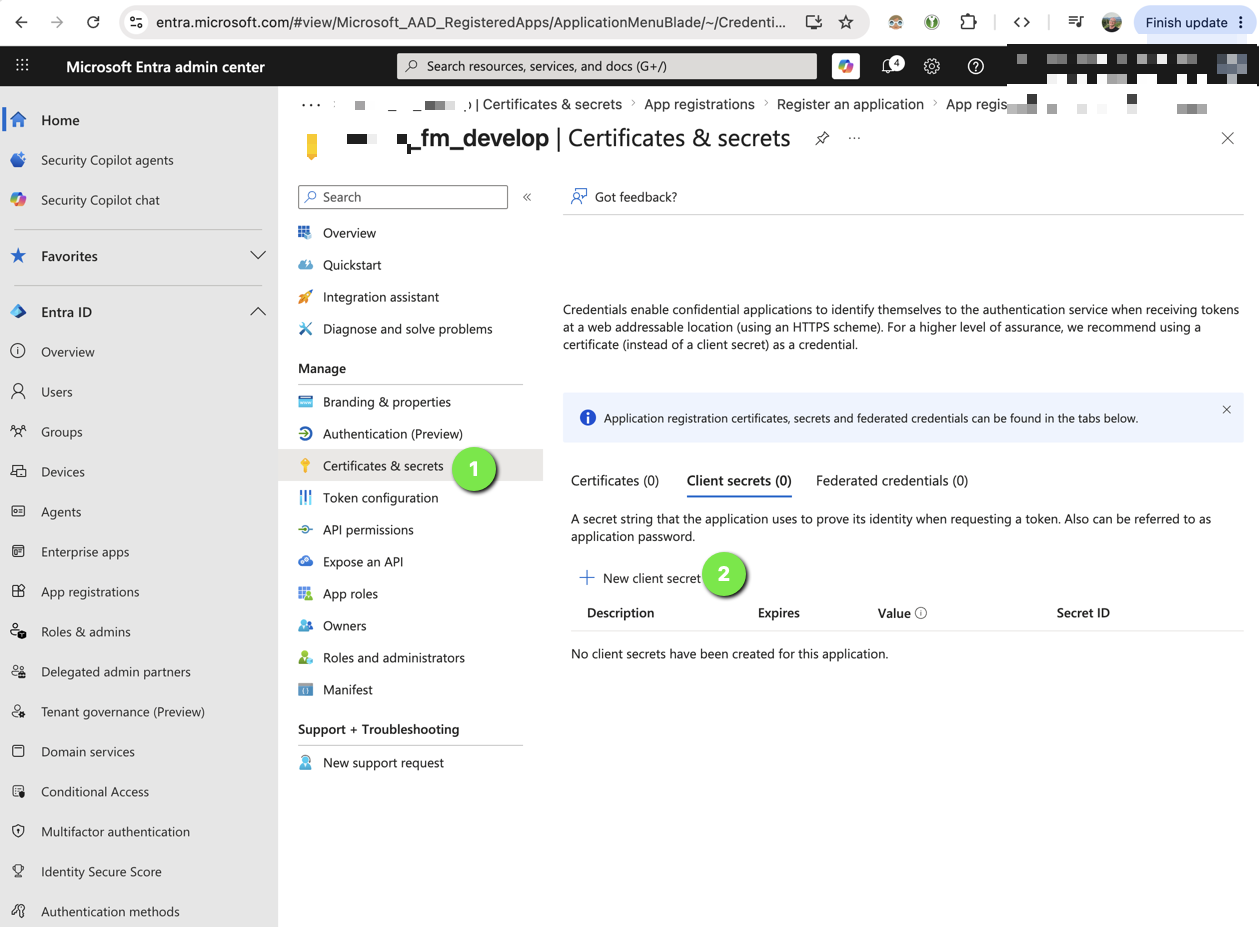This screenshot has width=1259, height=927.
Task: Expand the breadcrumb ellipsis
Action: (x=311, y=104)
